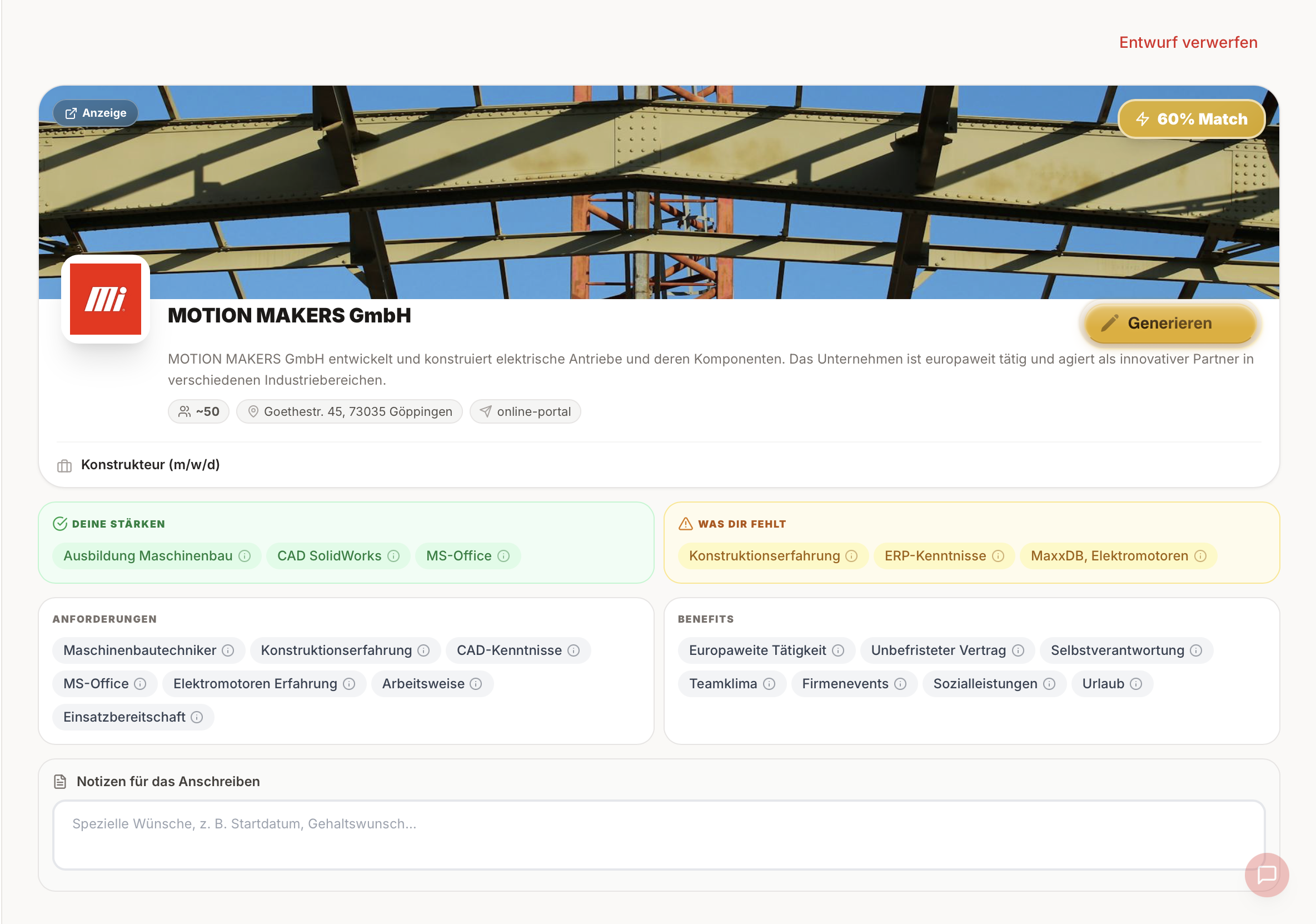Show info for Konstruktionserfahrung requirement

[x=423, y=650]
